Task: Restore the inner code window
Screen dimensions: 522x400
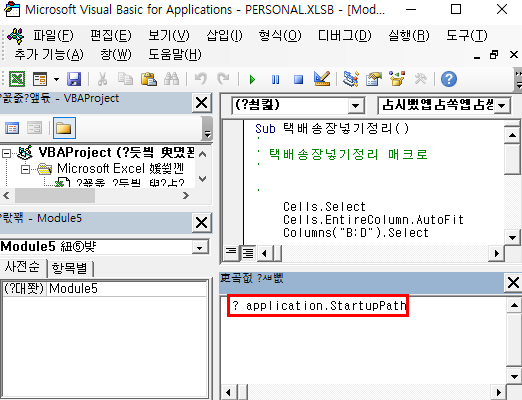Action: (x=494, y=54)
